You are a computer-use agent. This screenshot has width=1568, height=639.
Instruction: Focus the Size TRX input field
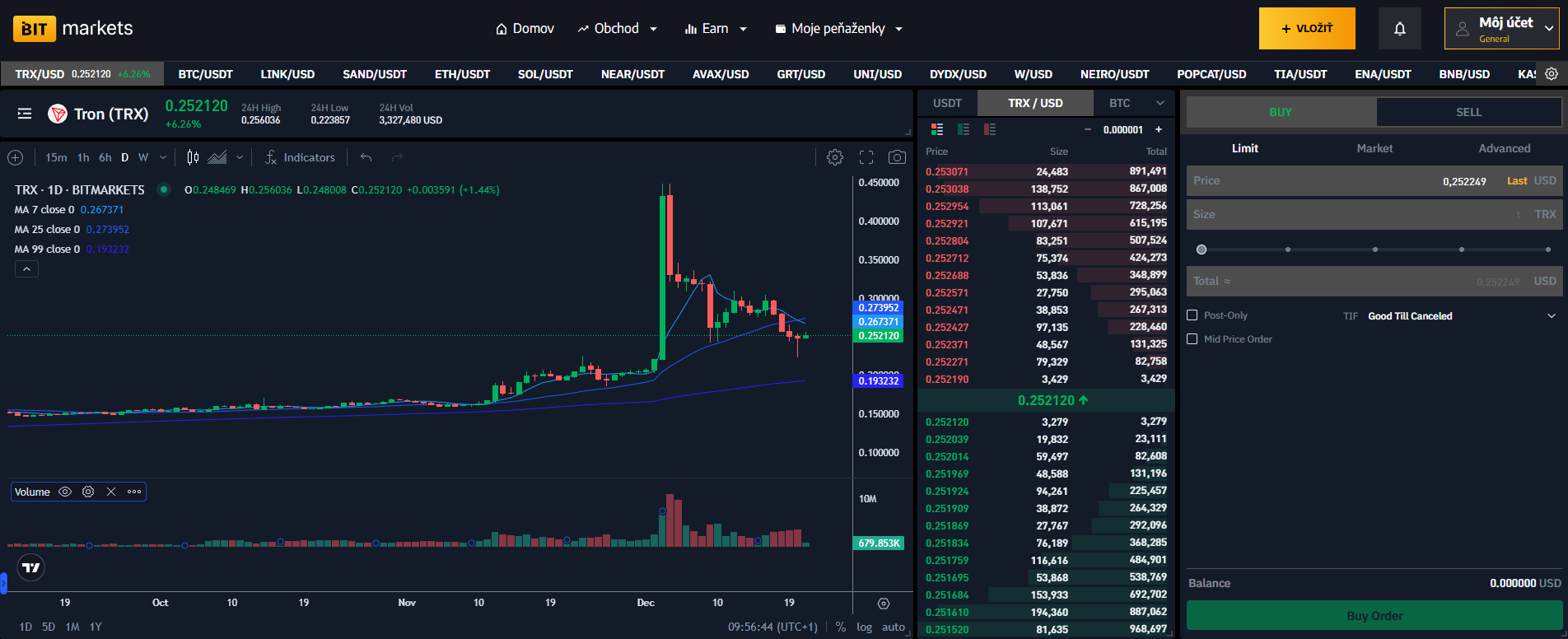[x=1374, y=214]
